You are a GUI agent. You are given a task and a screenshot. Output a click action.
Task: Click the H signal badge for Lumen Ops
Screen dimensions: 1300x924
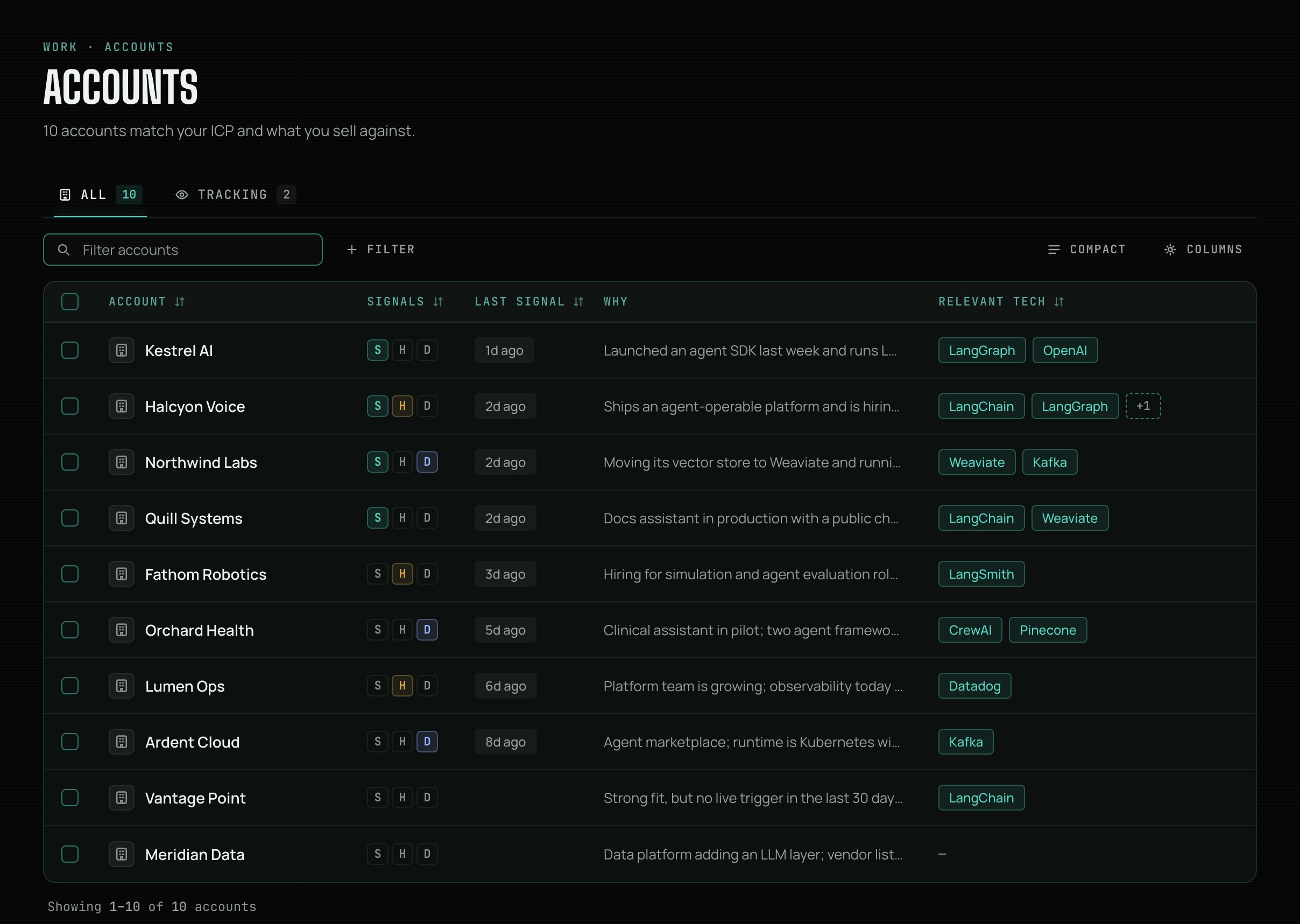[x=402, y=686]
